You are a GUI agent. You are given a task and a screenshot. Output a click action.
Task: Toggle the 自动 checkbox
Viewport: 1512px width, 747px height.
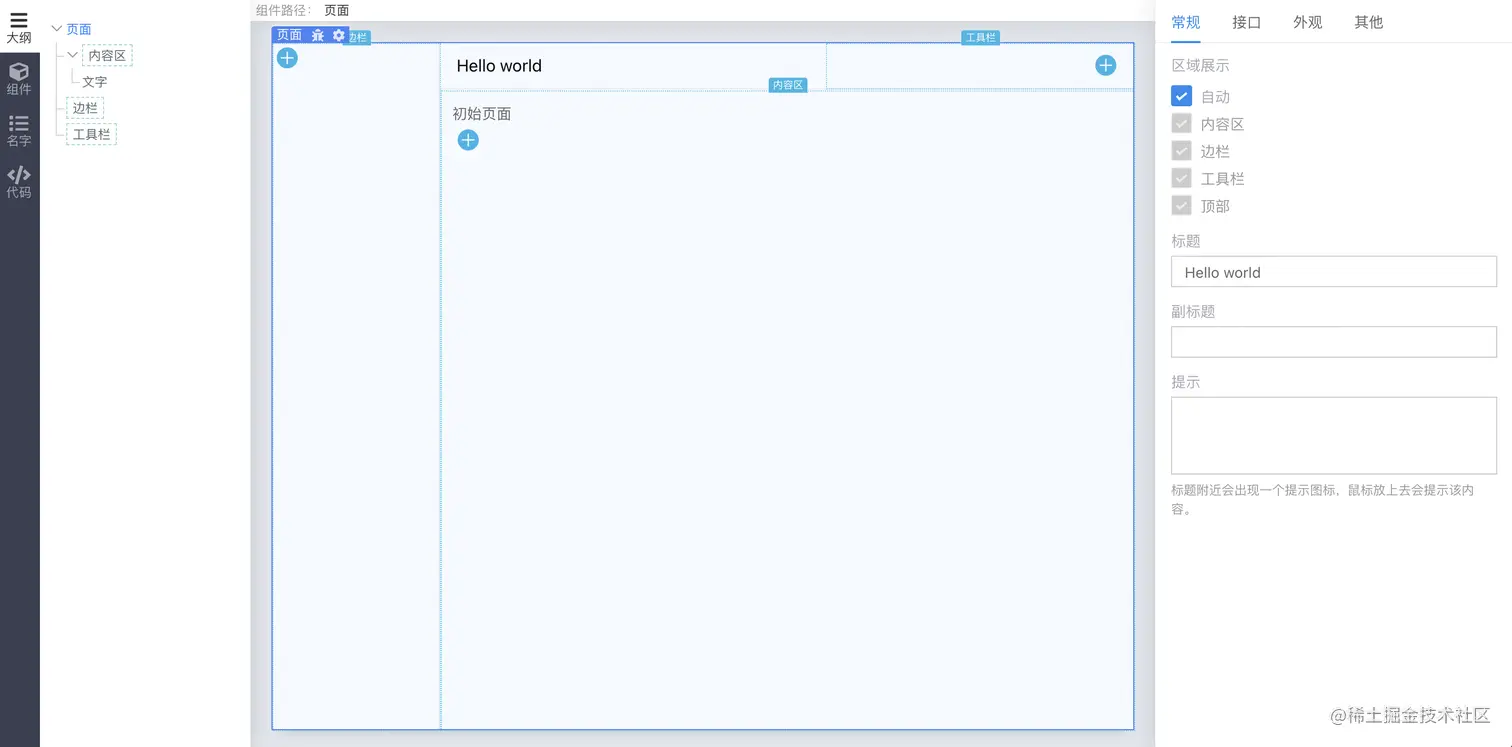pyautogui.click(x=1181, y=96)
